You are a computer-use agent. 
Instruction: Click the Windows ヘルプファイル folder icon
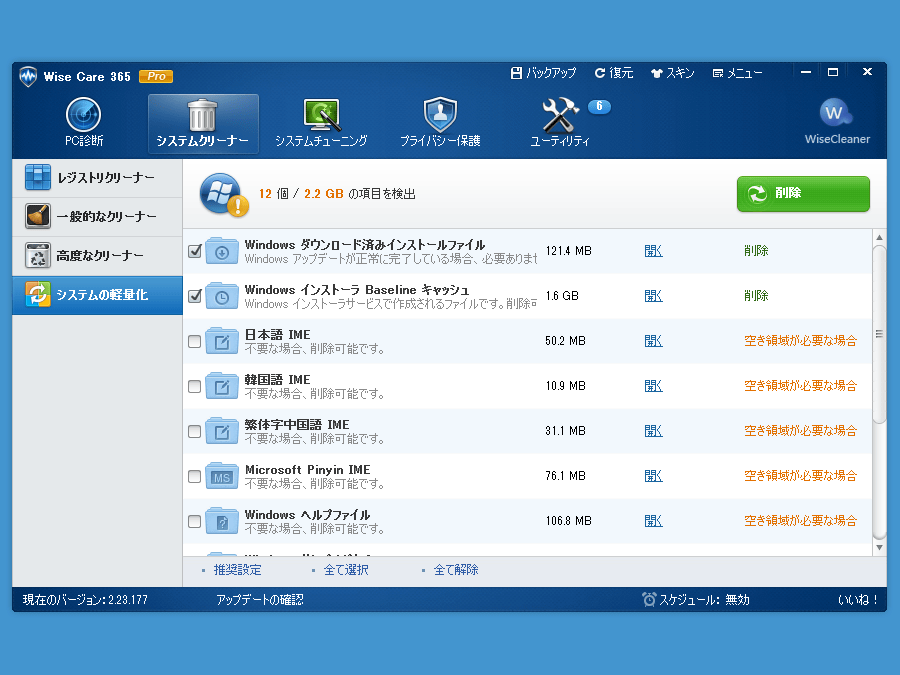(222, 521)
